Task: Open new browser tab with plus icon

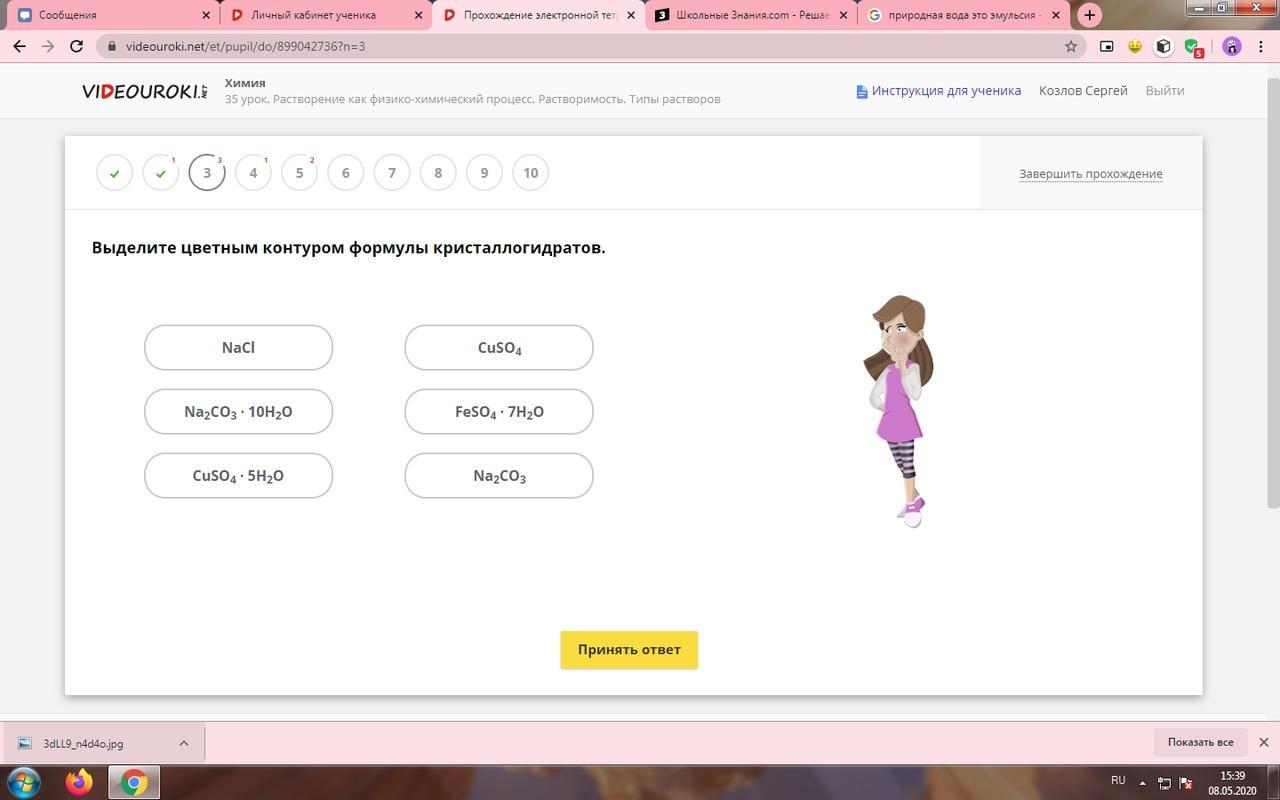Action: coord(1089,15)
